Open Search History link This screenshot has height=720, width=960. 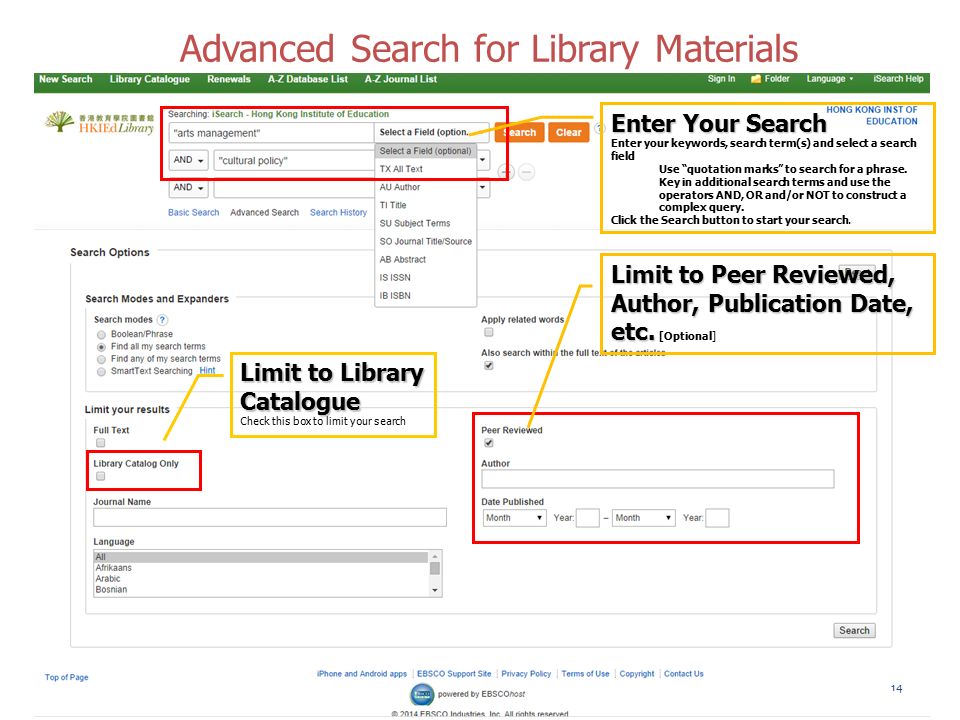pos(339,212)
